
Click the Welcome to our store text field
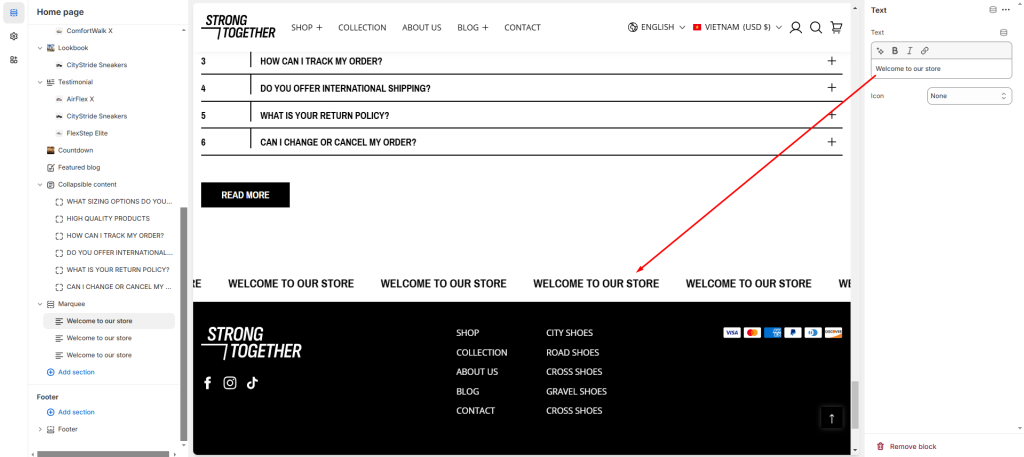941,69
